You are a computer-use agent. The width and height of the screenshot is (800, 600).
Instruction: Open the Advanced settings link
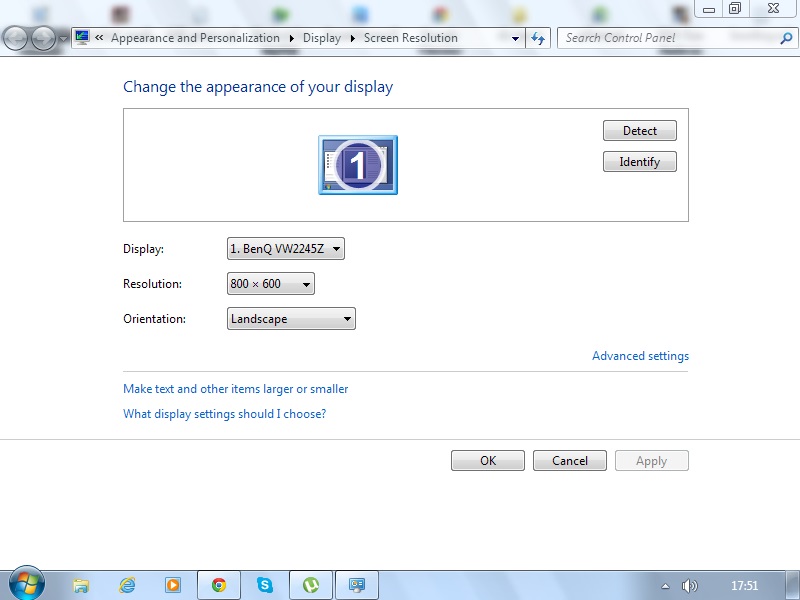point(640,356)
